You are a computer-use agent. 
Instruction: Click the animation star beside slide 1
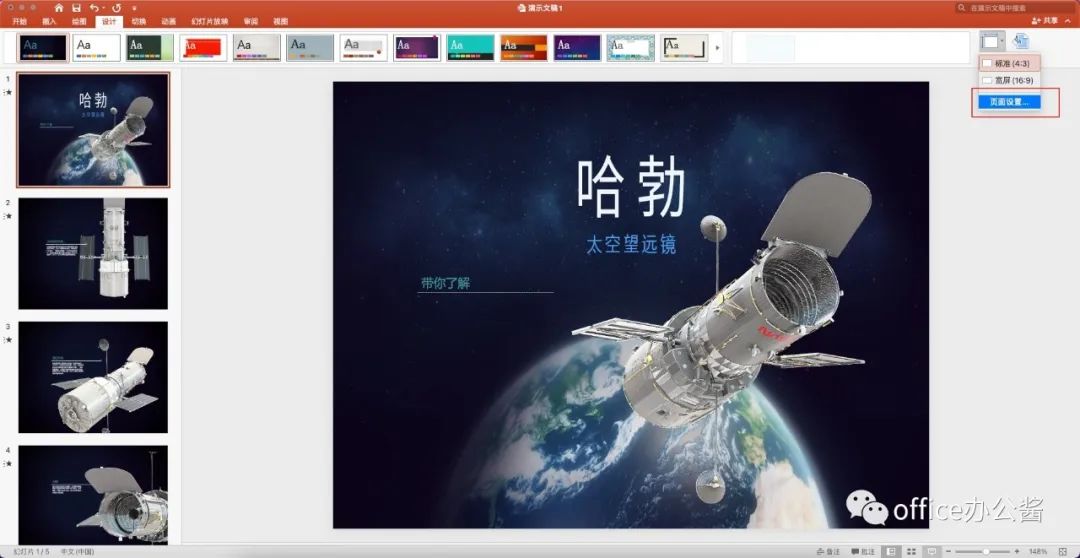click(x=8, y=92)
